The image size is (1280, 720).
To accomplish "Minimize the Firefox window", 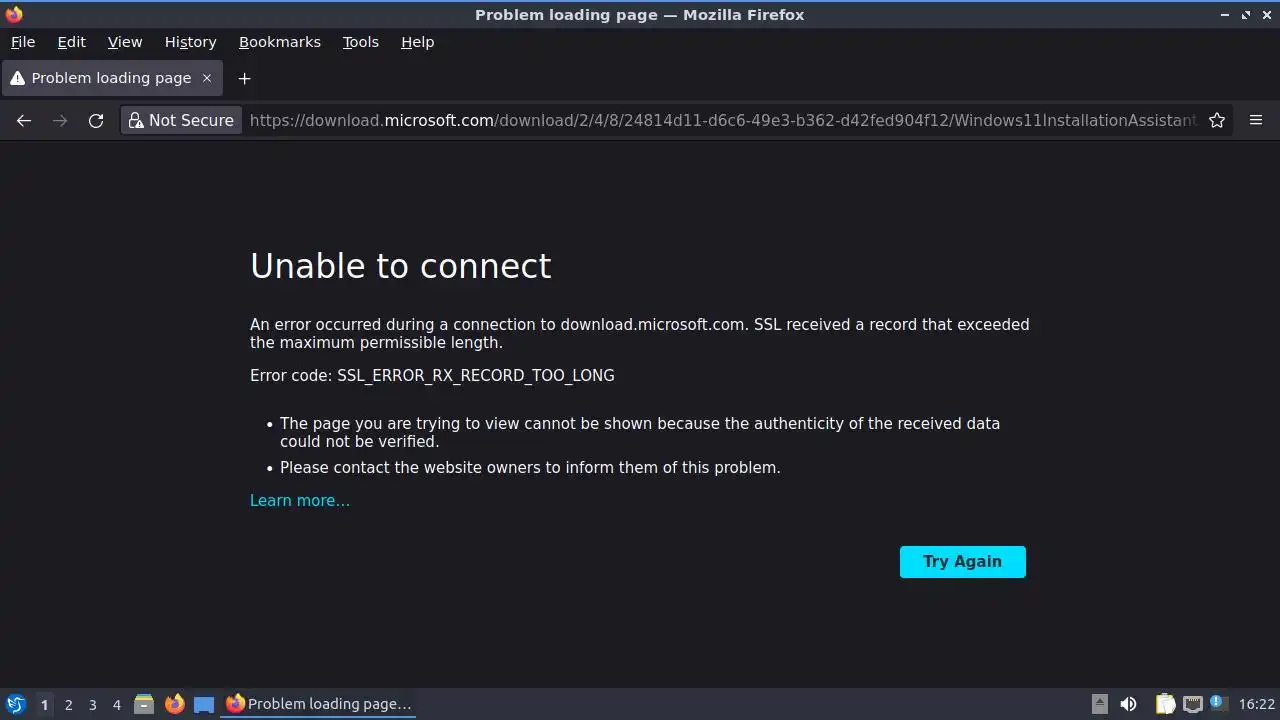I will tap(1225, 15).
